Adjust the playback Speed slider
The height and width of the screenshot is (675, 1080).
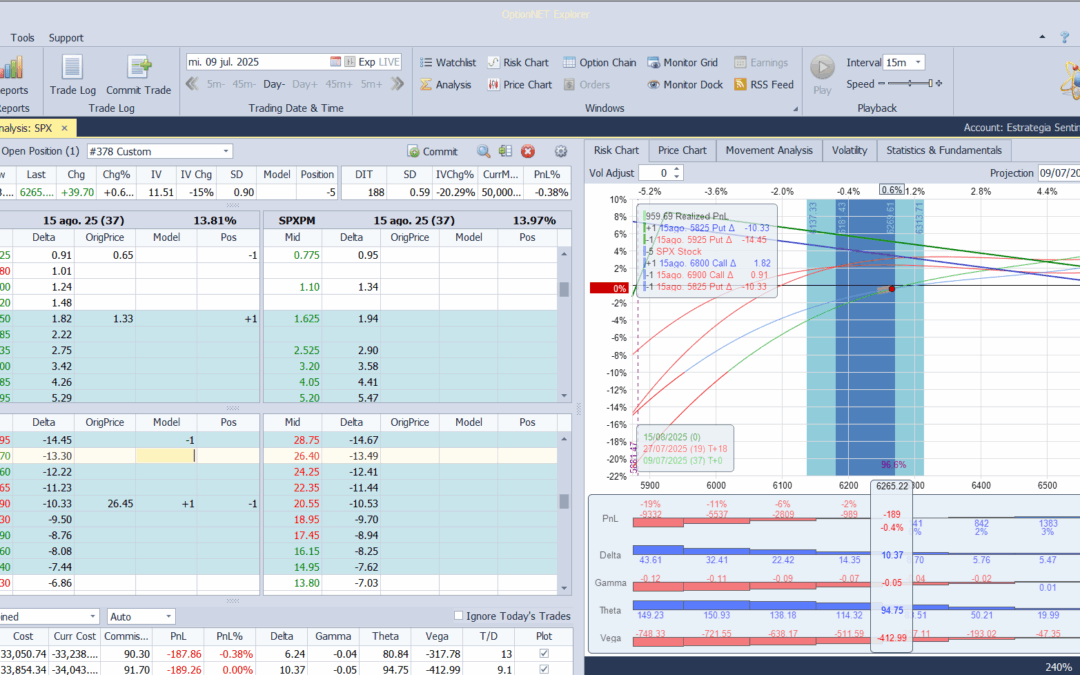pos(910,83)
